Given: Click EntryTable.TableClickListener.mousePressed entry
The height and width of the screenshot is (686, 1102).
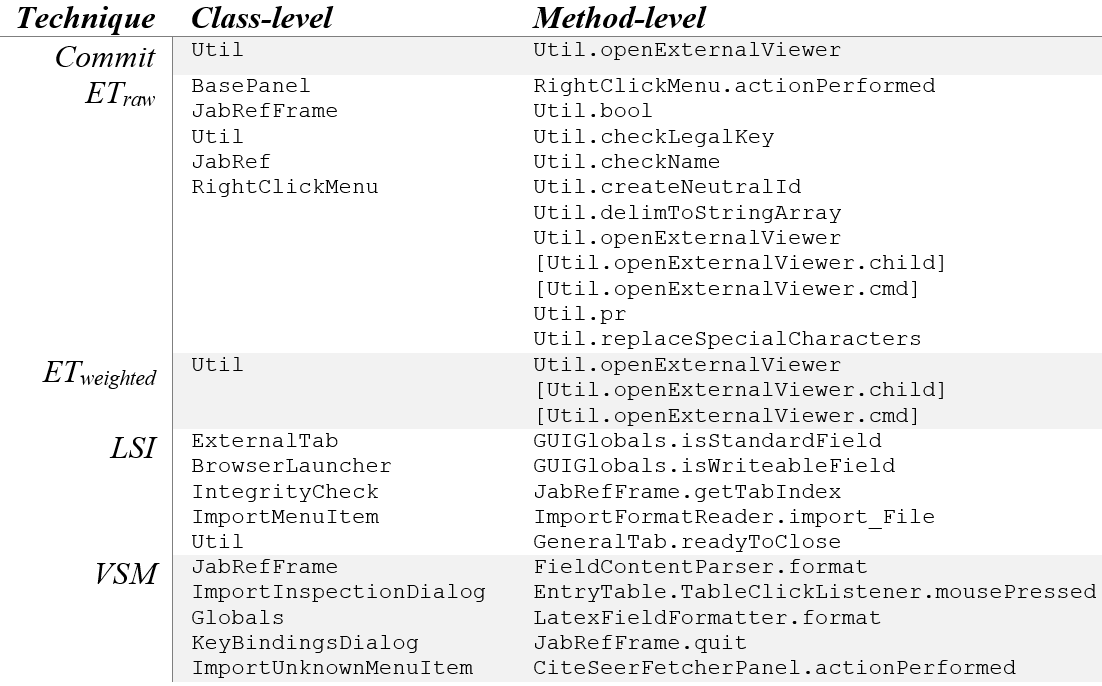Looking at the screenshot, I should 815,592.
